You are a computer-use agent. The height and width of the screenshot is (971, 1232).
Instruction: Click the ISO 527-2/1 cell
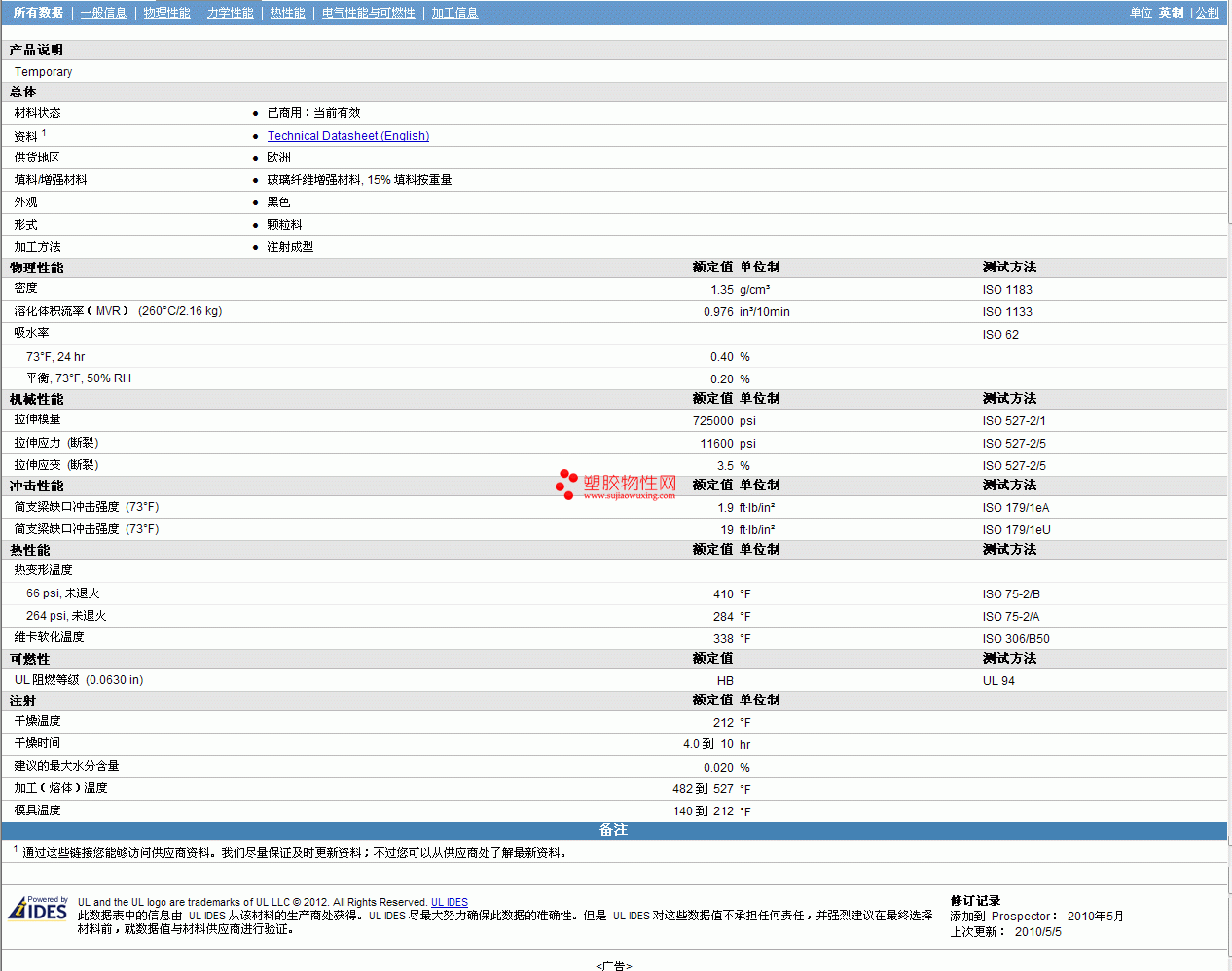[x=1014, y=421]
